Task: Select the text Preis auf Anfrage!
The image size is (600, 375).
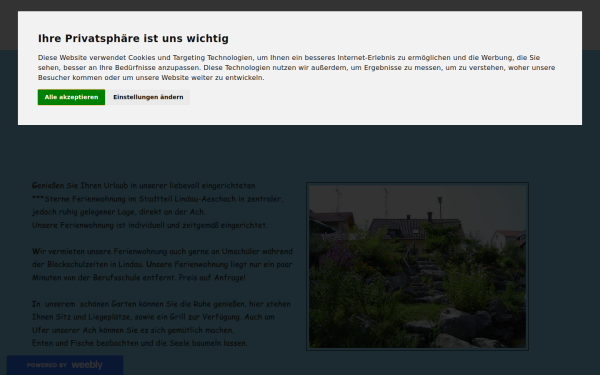Action: click(x=212, y=277)
